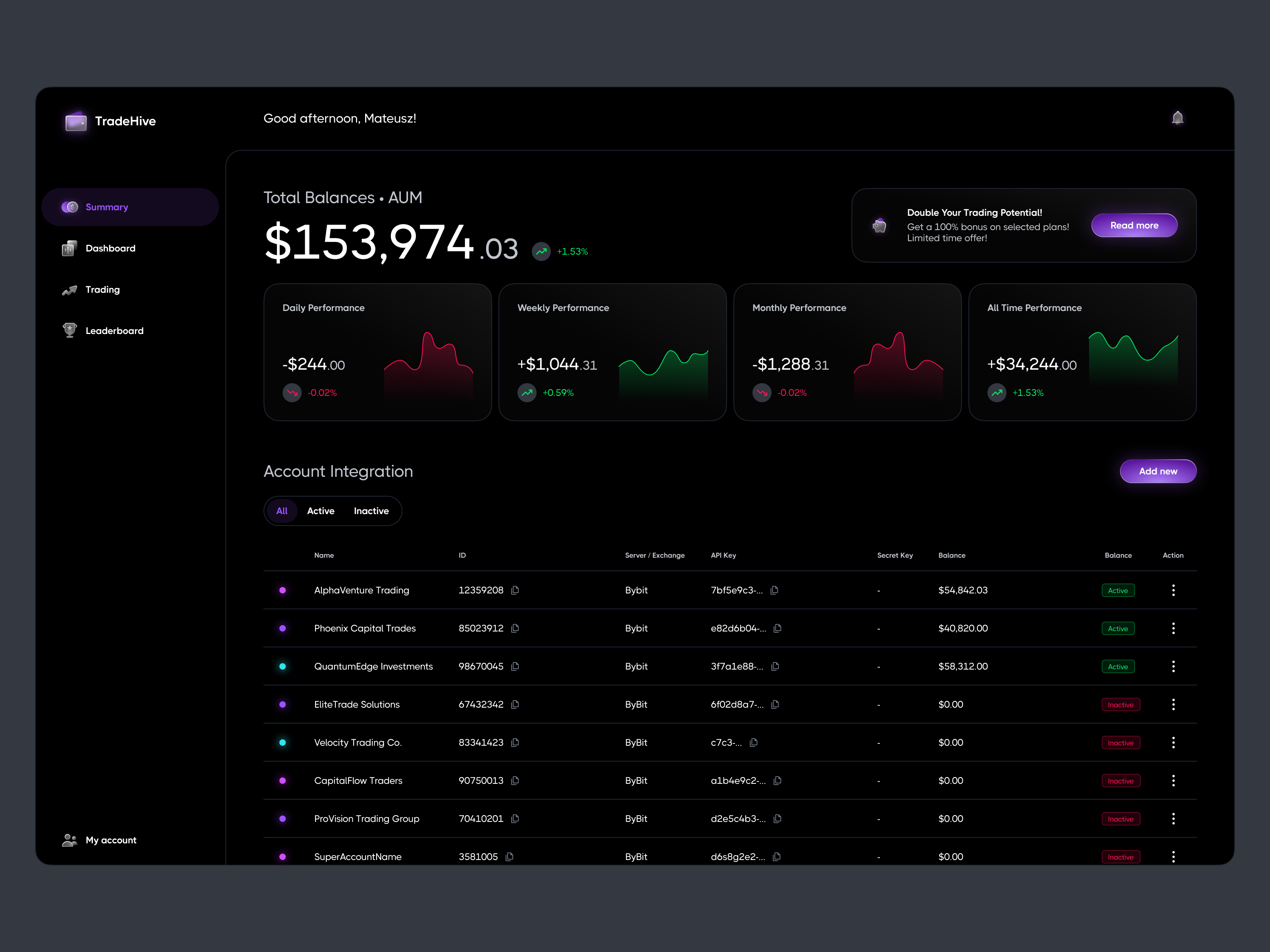Click the notification bell icon

[x=1178, y=118]
